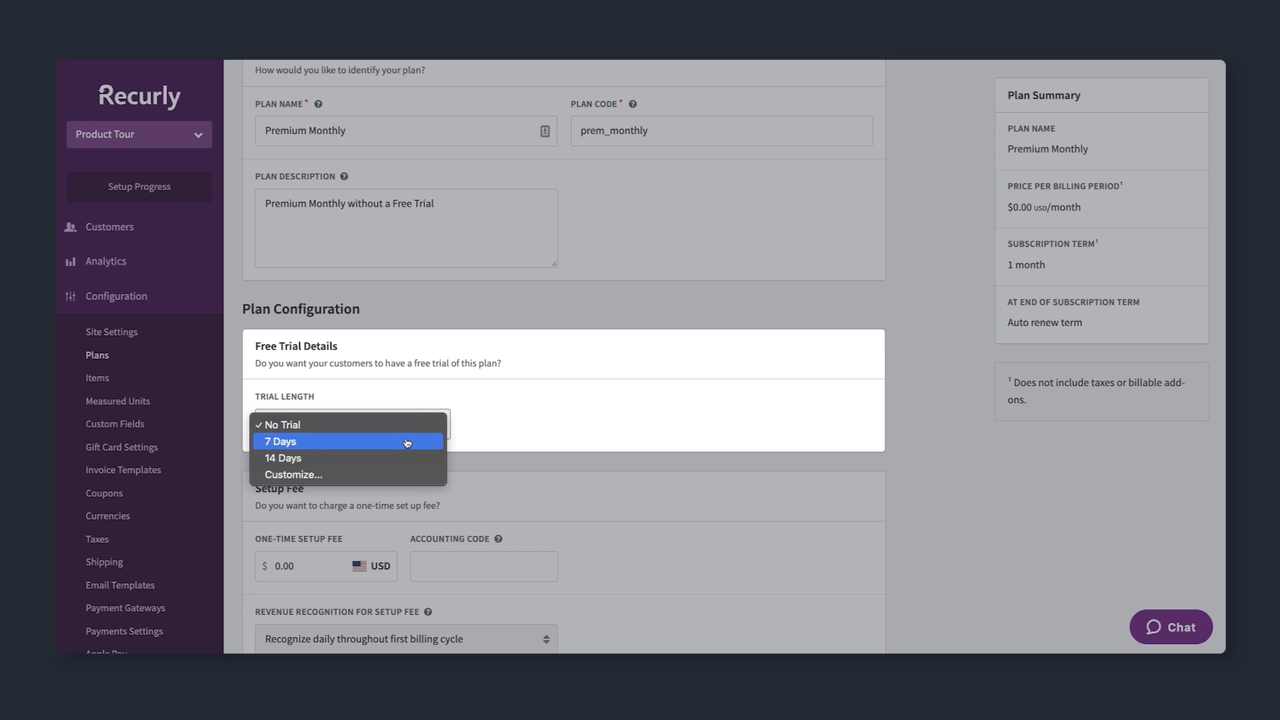Click the US flag in the setup fee field
The image size is (1280, 720).
tap(360, 565)
